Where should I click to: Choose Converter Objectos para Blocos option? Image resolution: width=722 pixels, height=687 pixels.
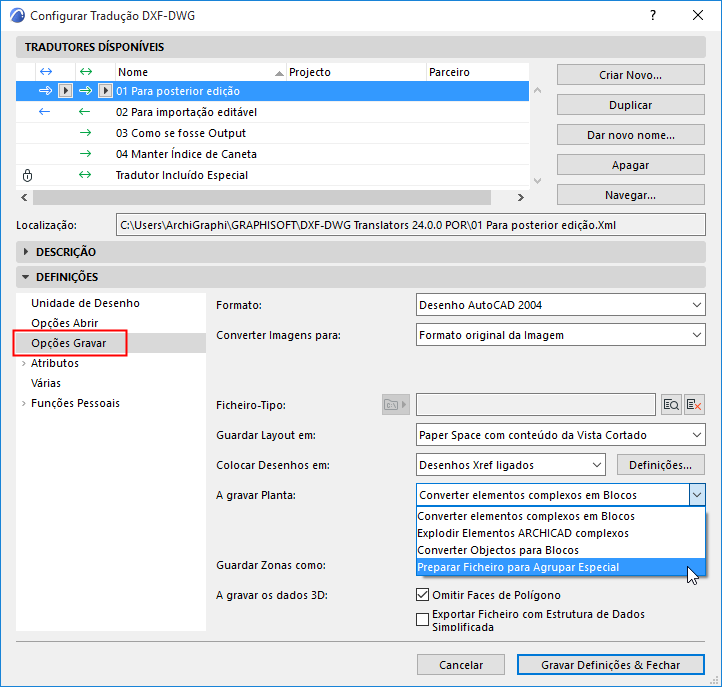560,550
